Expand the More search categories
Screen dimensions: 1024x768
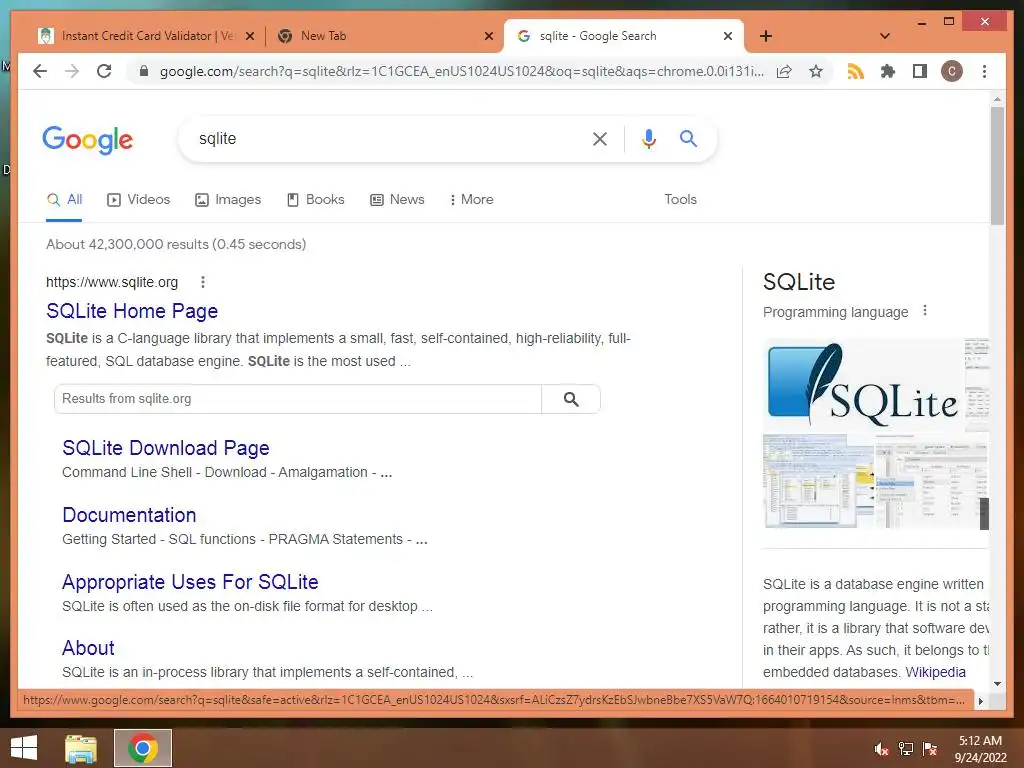pos(472,200)
